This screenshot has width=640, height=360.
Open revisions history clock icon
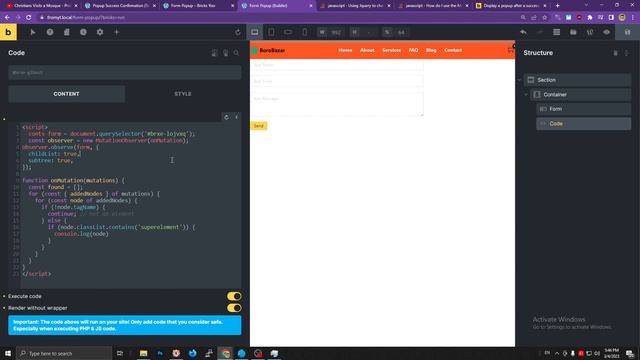pos(83,32)
